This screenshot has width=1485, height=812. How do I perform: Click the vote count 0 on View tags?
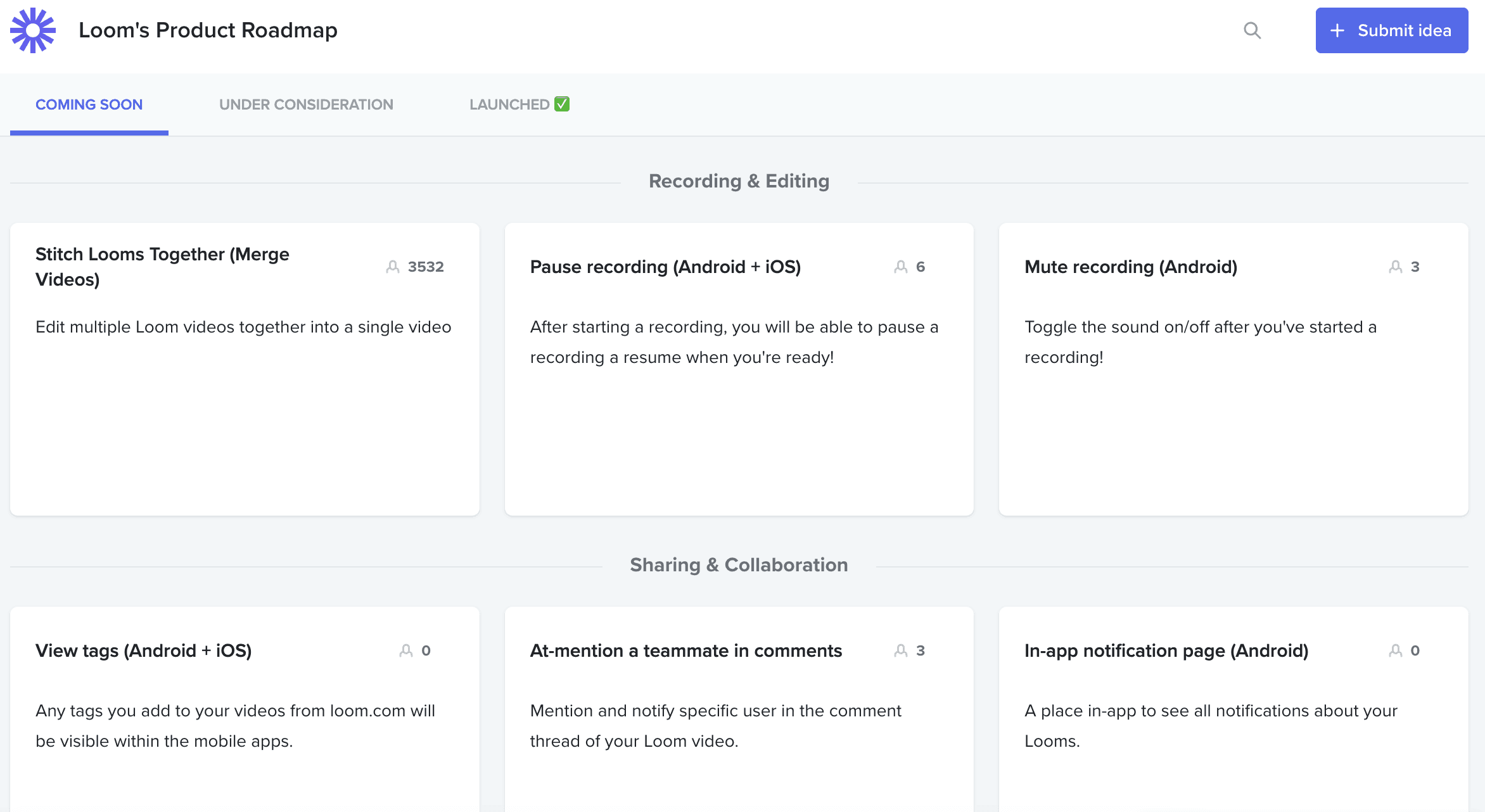click(426, 650)
